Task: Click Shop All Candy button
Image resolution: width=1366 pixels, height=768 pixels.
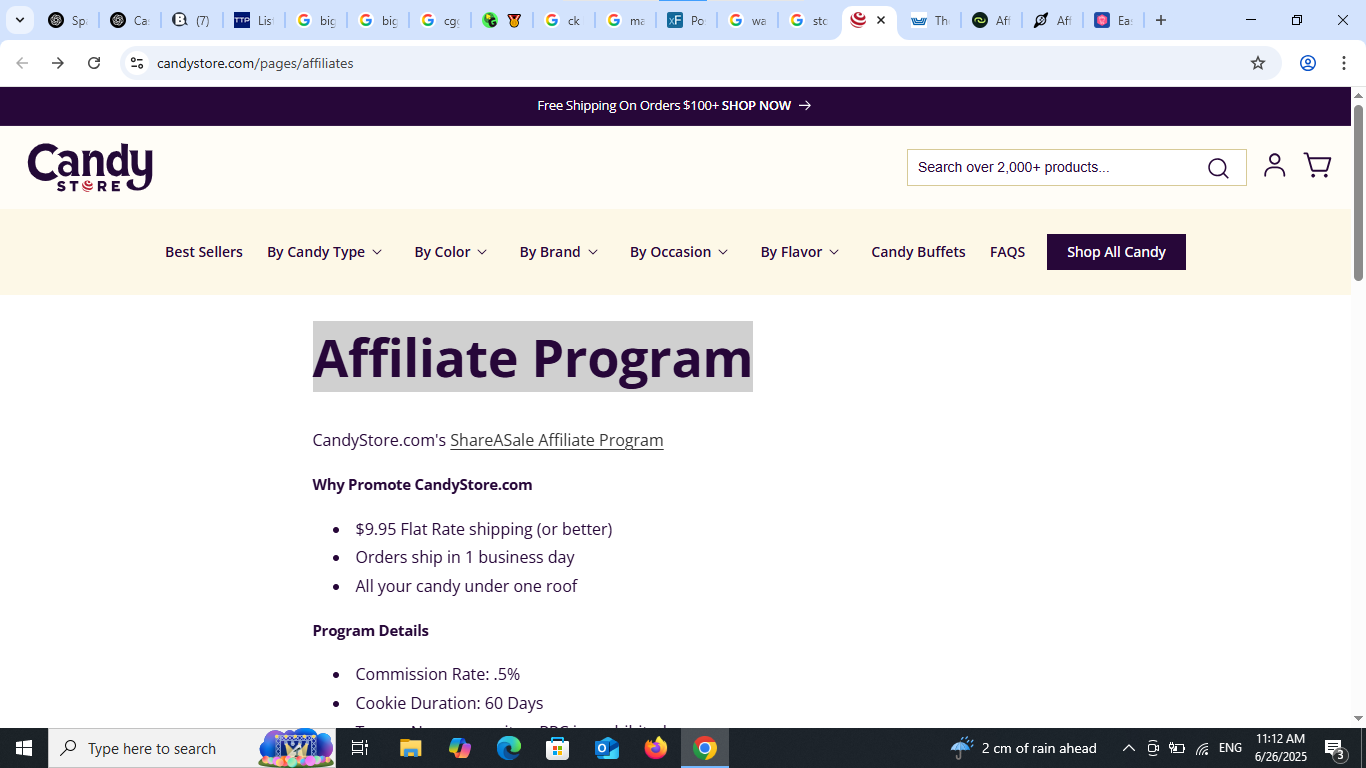Action: [x=1116, y=252]
